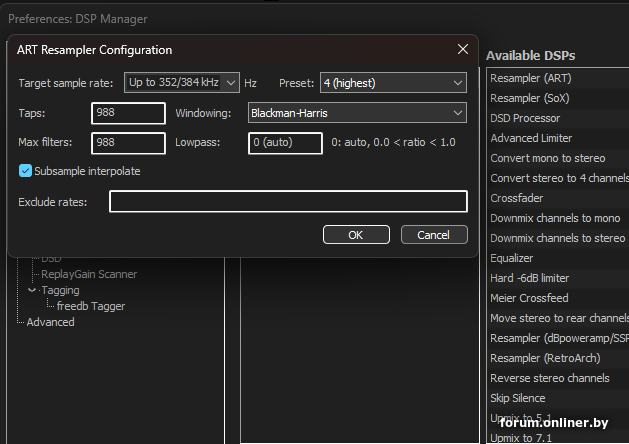Click the Taps input field
This screenshot has height=444, width=629.
point(128,113)
